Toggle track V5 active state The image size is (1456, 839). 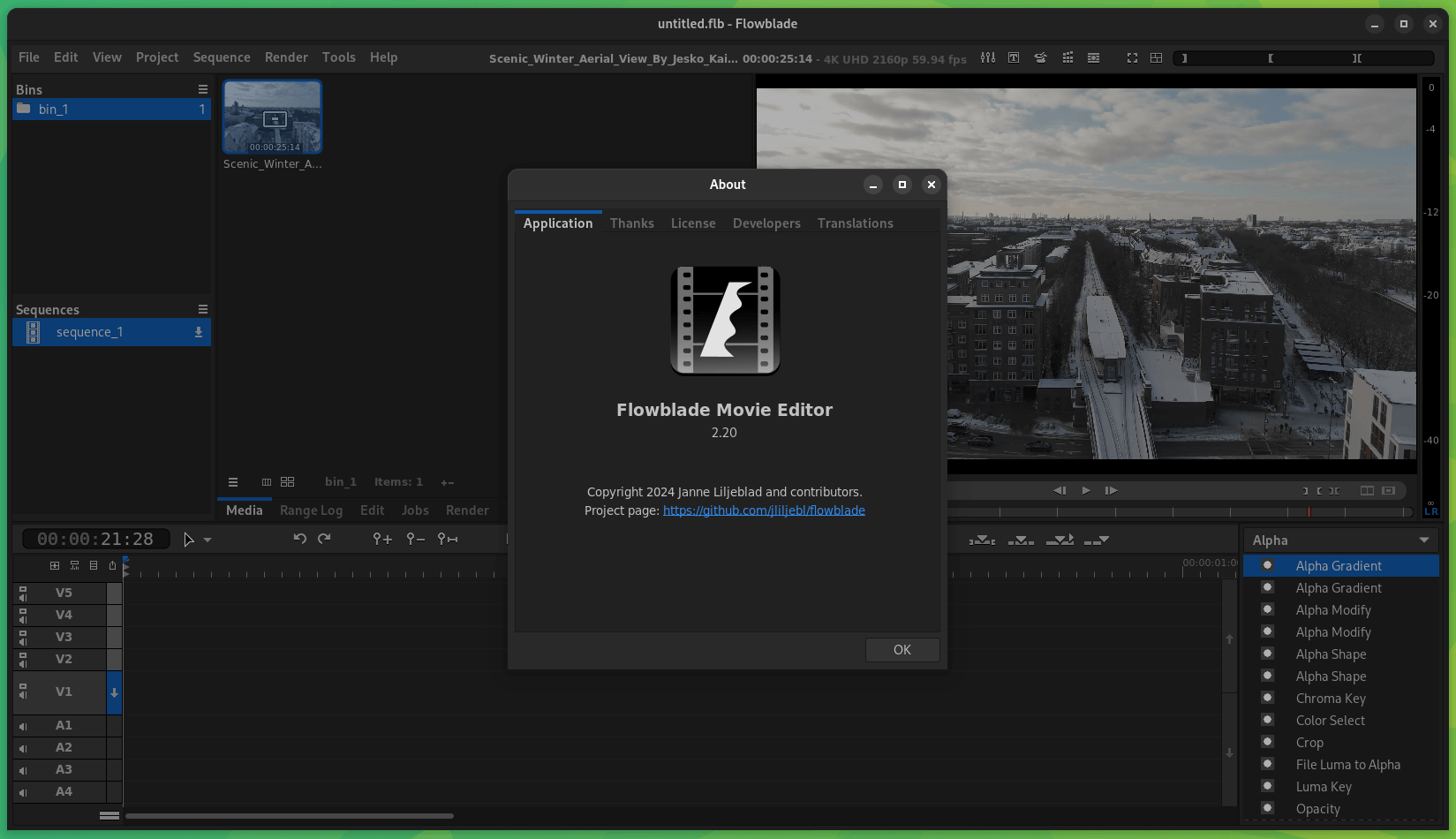[x=23, y=588]
